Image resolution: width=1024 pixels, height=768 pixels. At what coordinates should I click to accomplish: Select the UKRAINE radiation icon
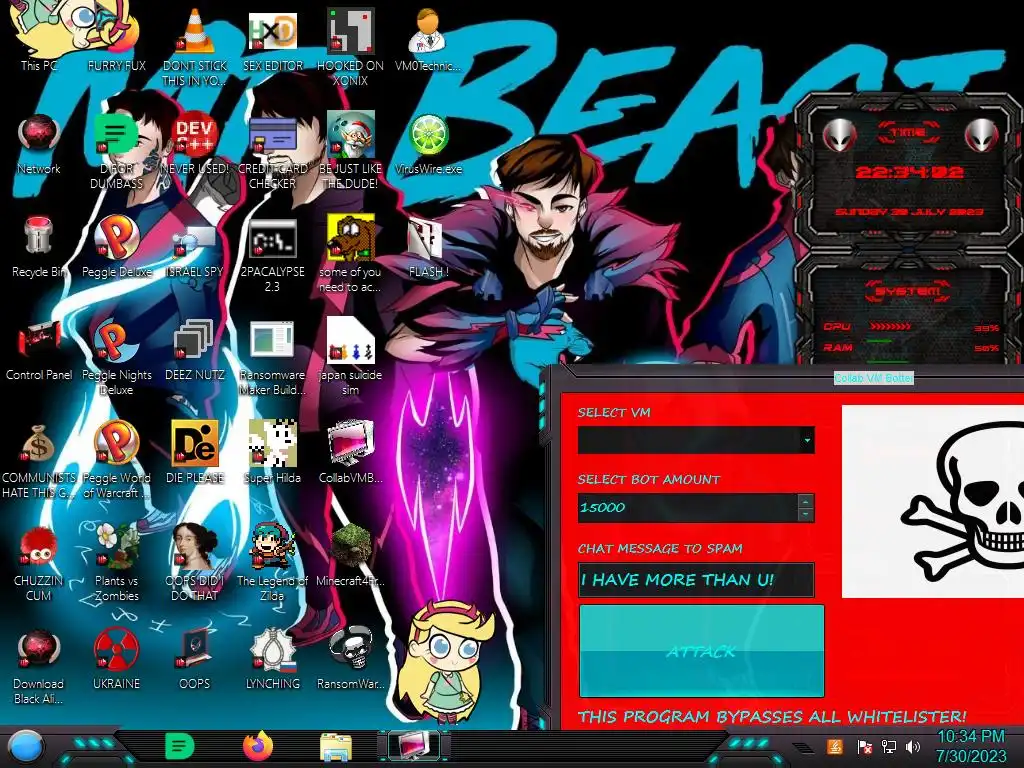(x=116, y=660)
